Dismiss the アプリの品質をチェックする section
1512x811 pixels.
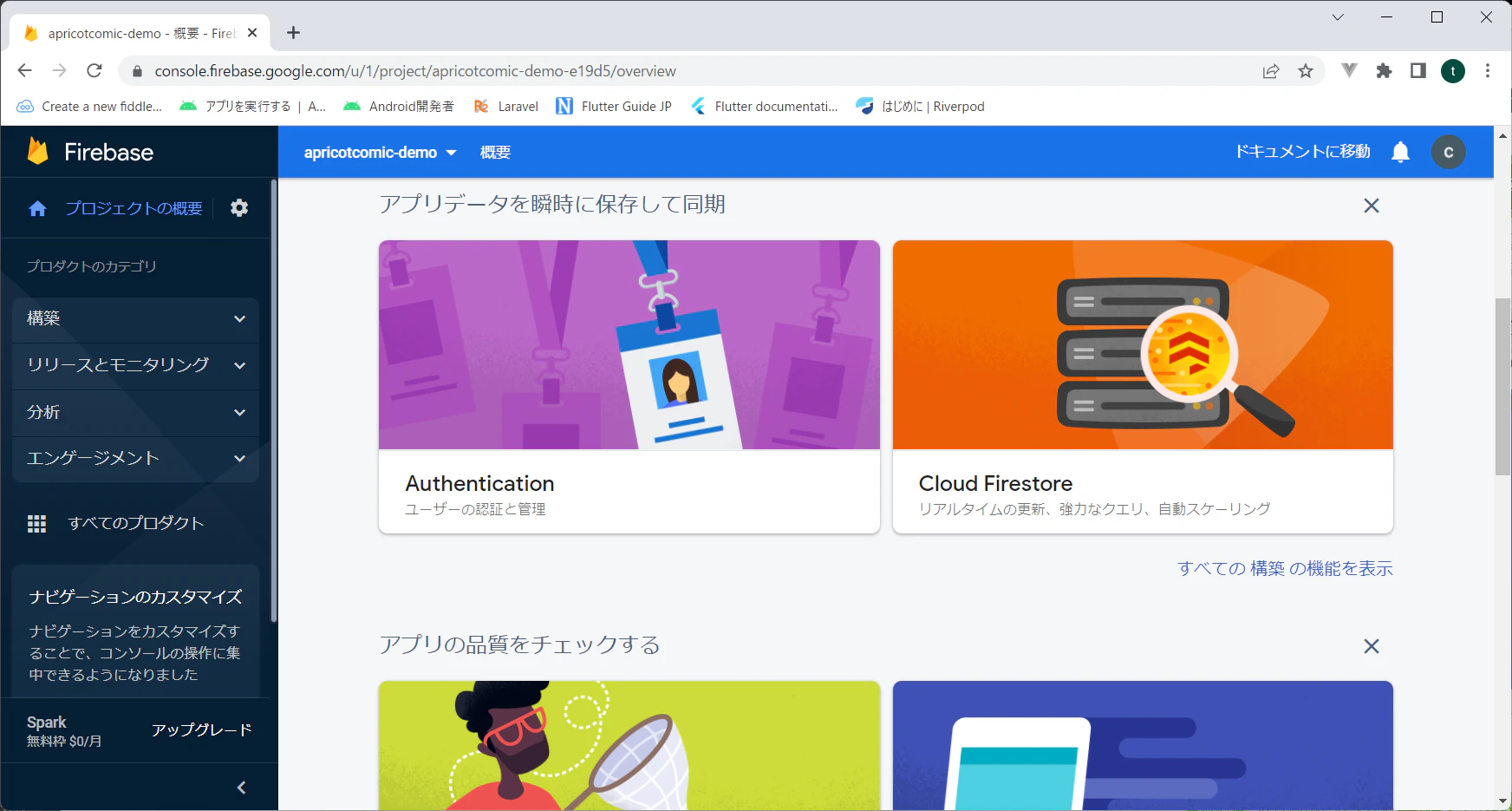[1372, 646]
